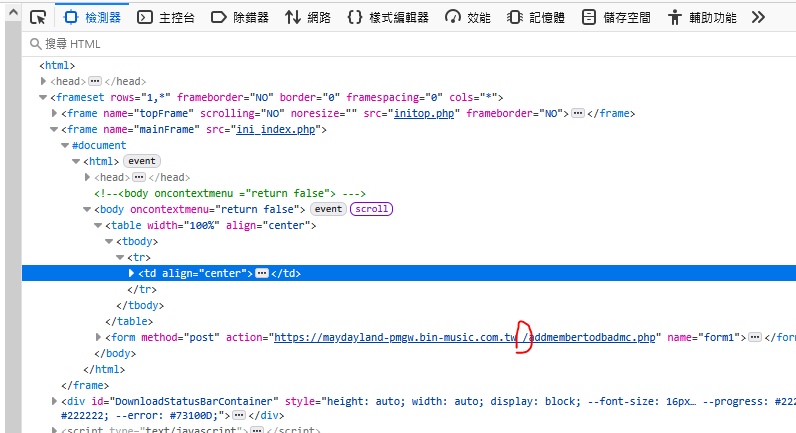Collapse the tbody node
Viewport: 796px width, 433px height.
click(x=109, y=242)
